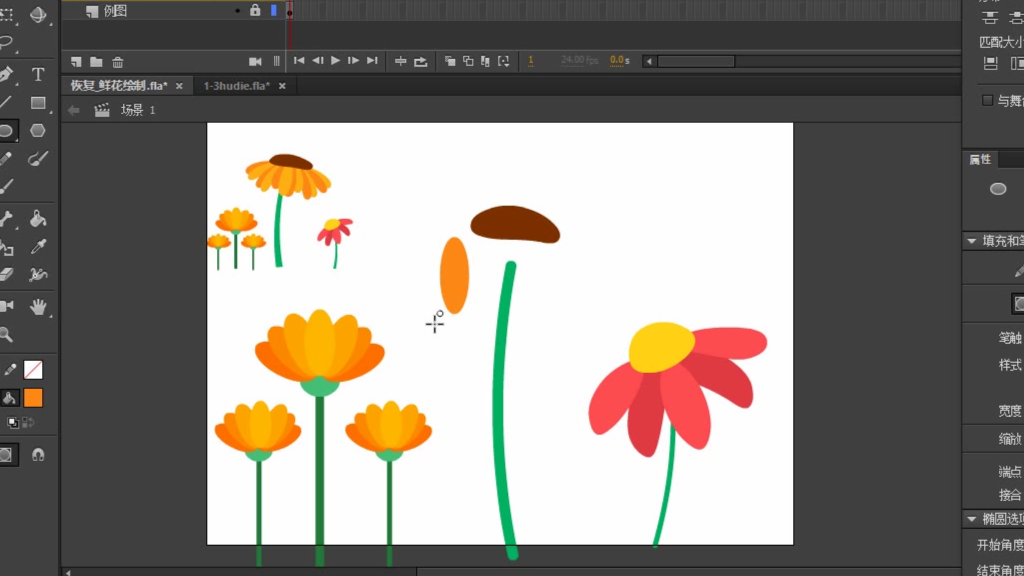Select the Zoom magnifier tool
The width and height of the screenshot is (1024, 576).
pyautogui.click(x=7, y=335)
